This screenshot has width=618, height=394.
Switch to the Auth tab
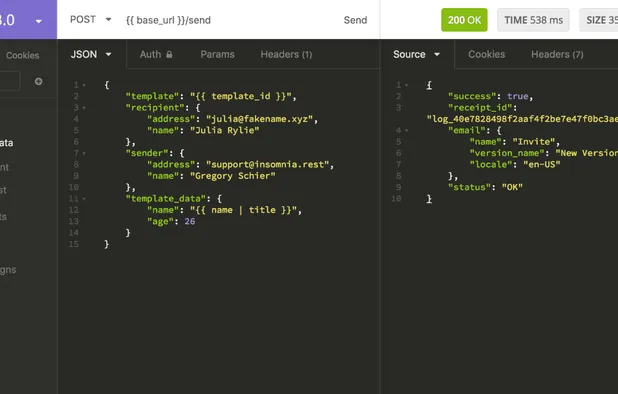pyautogui.click(x=156, y=54)
